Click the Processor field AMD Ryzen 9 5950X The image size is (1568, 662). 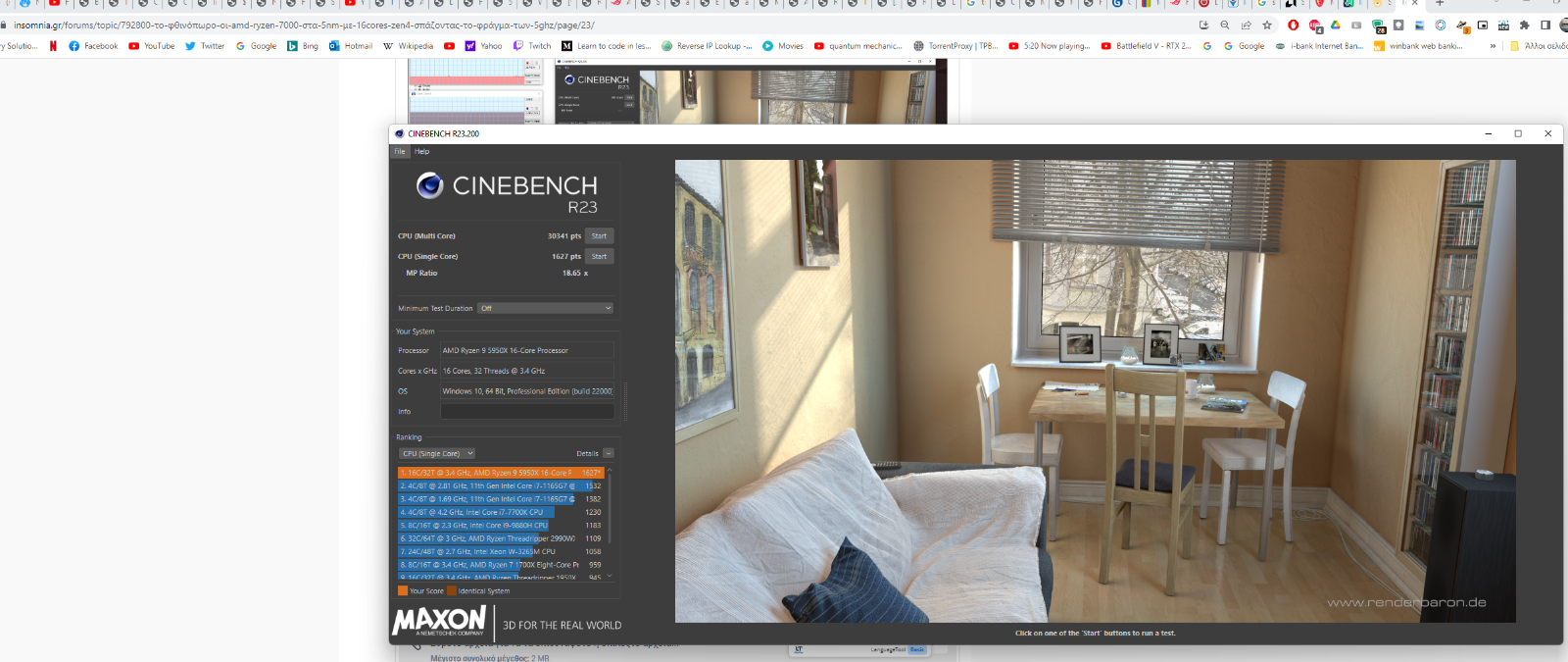[x=527, y=350]
